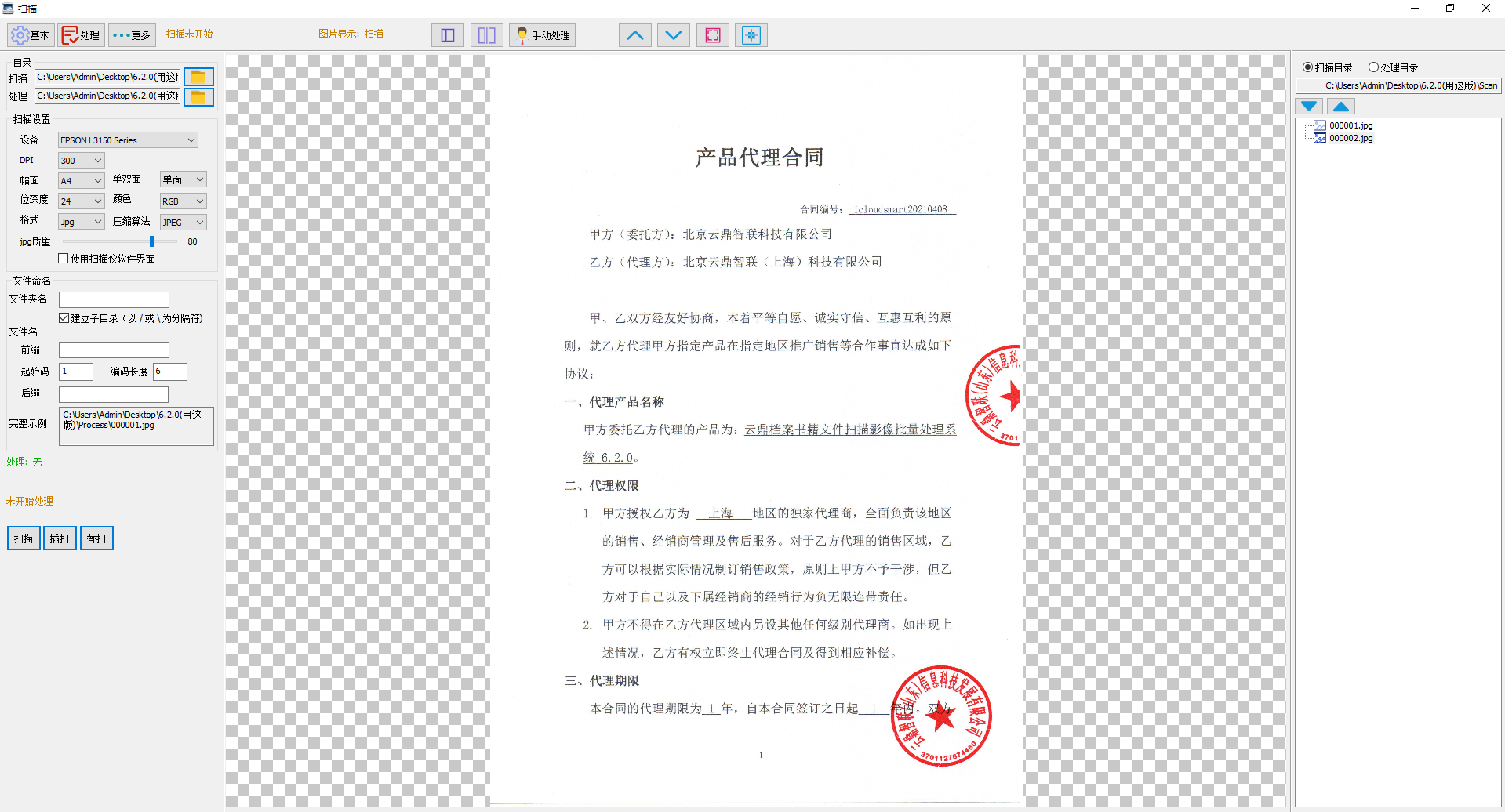The image size is (1505, 812).
Task: Click the 手动处理 button
Action: tap(543, 35)
